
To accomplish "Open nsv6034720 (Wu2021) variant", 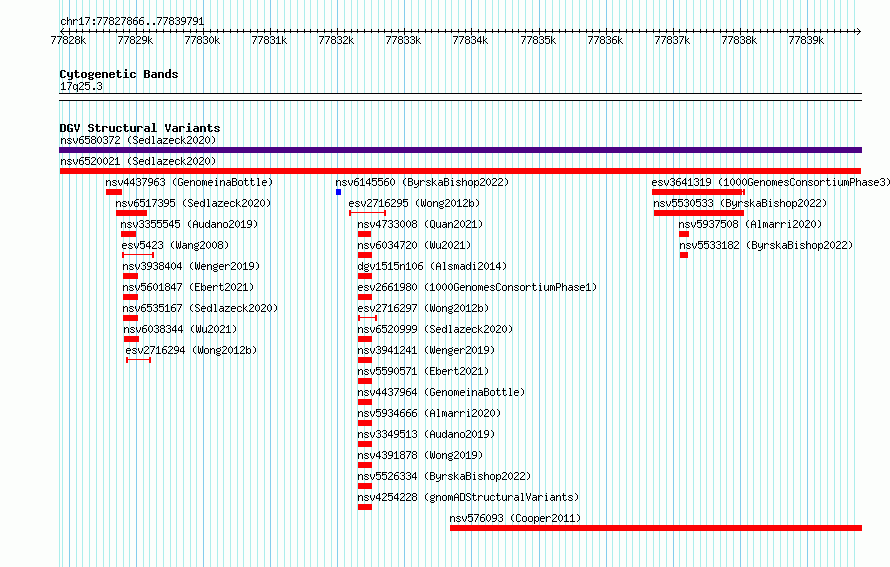I will click(x=414, y=245).
